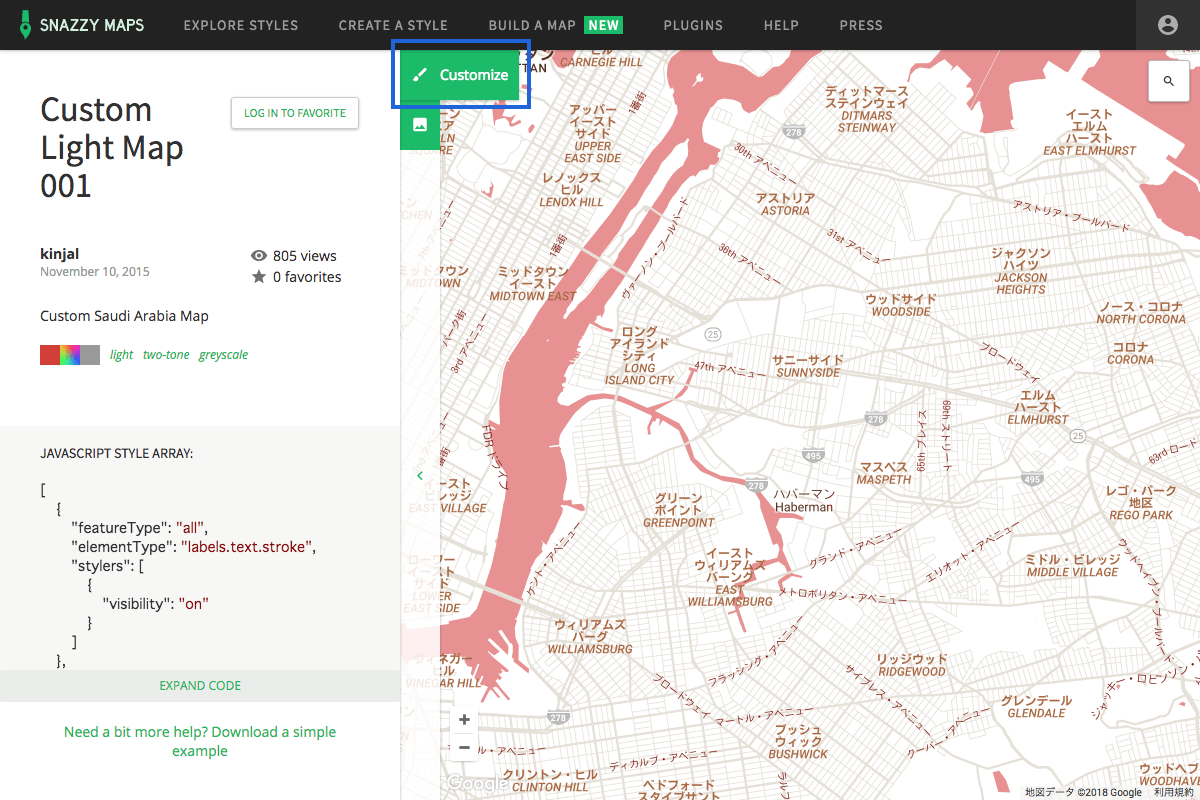Zoom out with the minus button

click(x=464, y=747)
